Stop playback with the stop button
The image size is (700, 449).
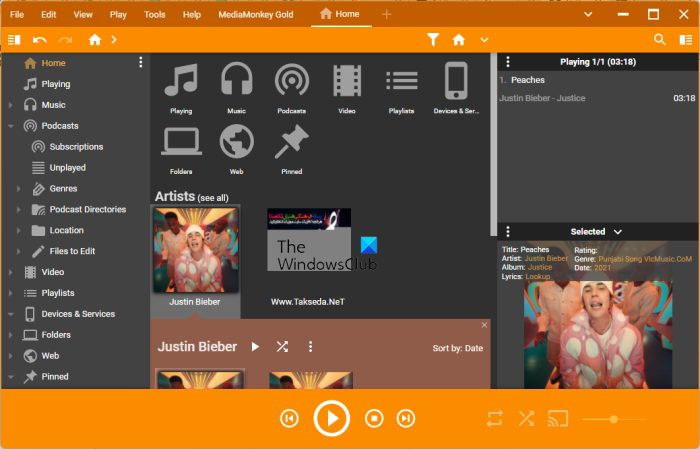[x=374, y=418]
